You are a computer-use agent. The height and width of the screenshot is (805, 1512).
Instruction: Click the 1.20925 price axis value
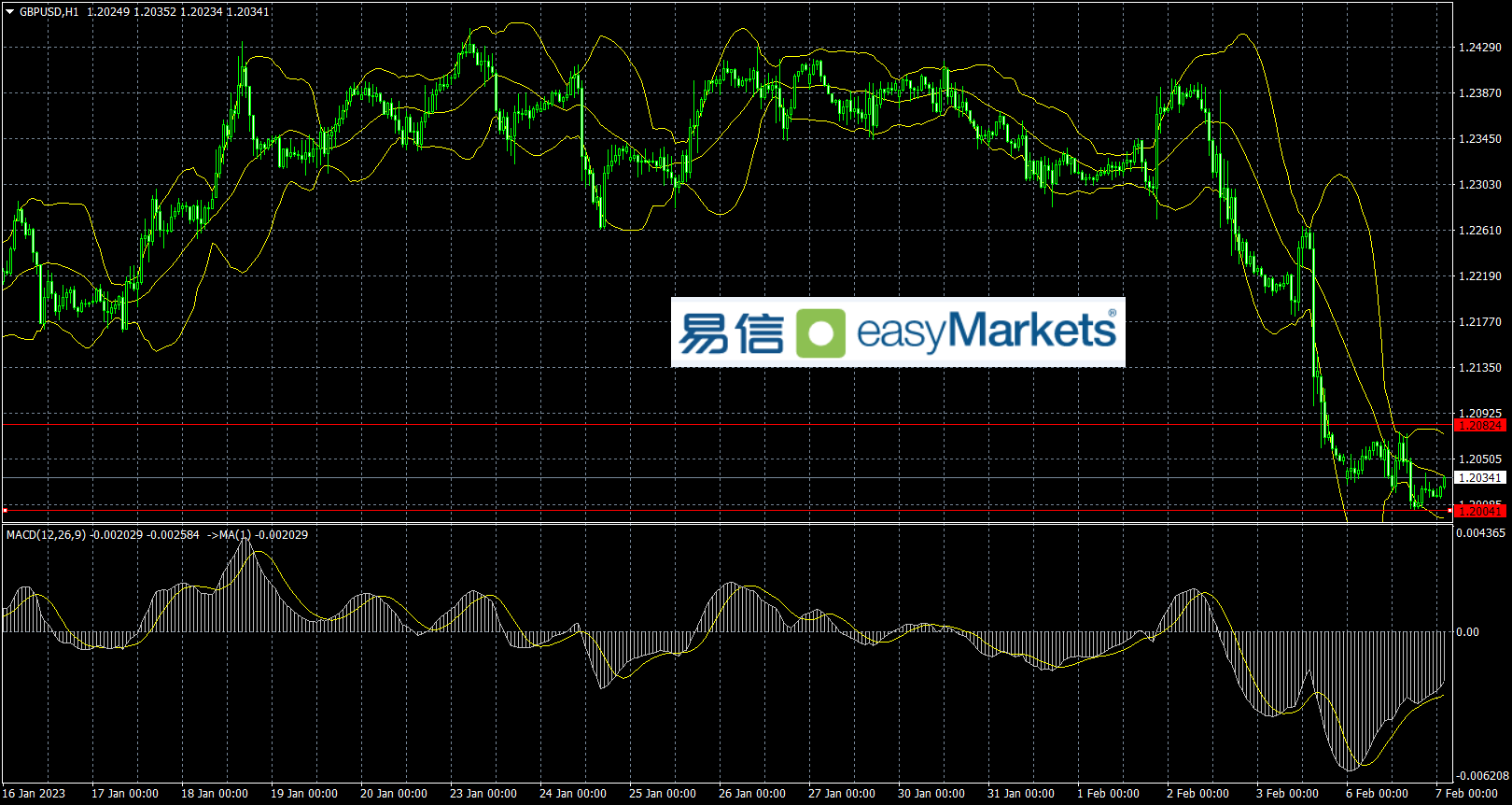tap(1480, 413)
